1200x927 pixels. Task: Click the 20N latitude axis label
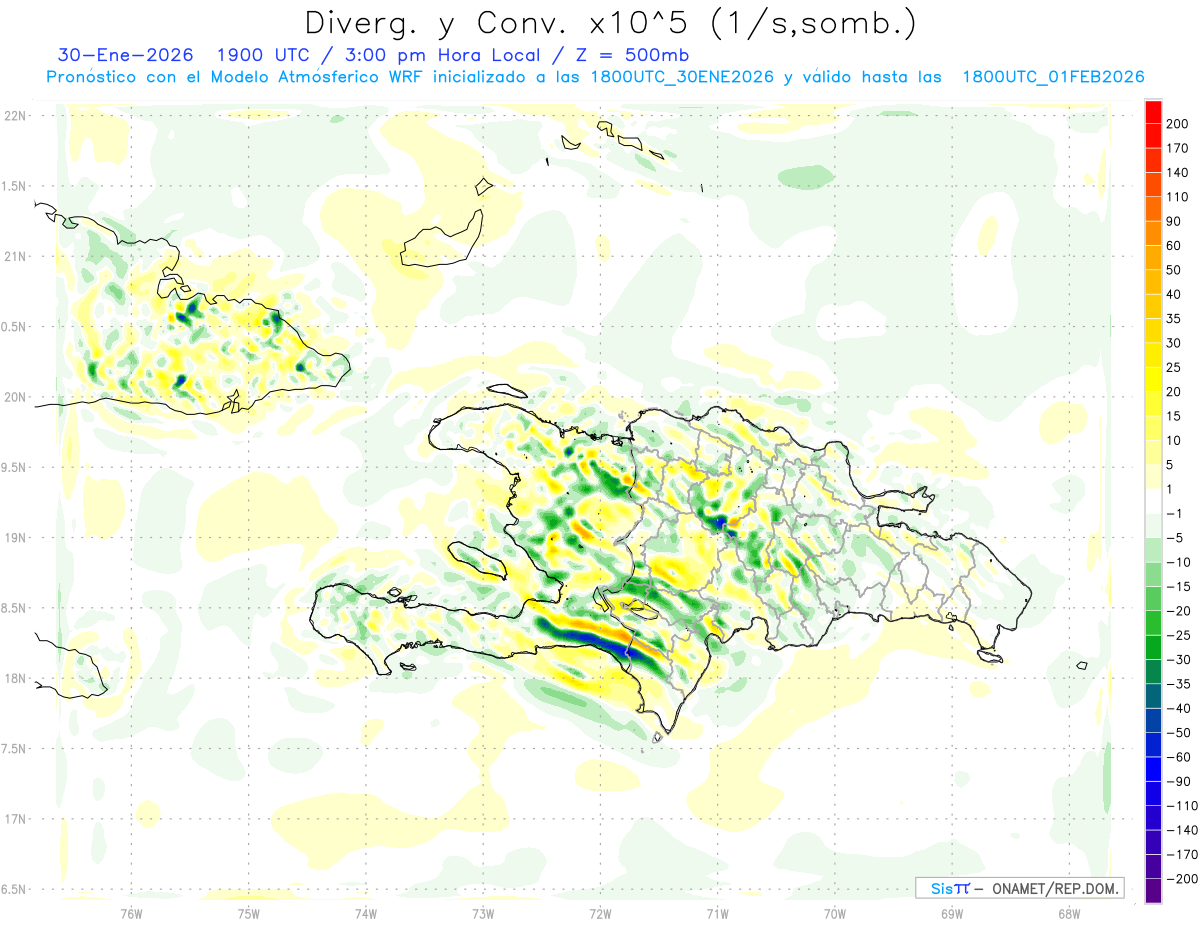pos(14,397)
